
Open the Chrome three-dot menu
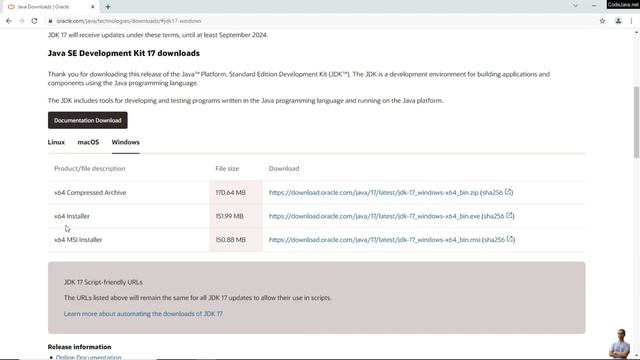[631, 21]
